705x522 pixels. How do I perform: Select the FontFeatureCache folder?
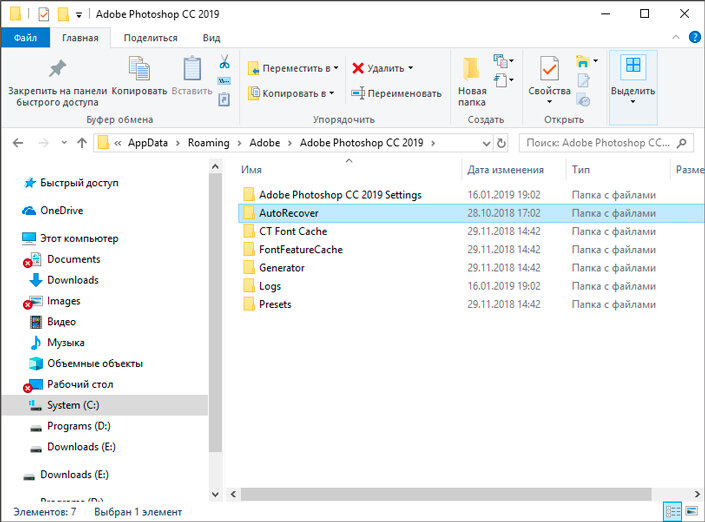tap(293, 250)
